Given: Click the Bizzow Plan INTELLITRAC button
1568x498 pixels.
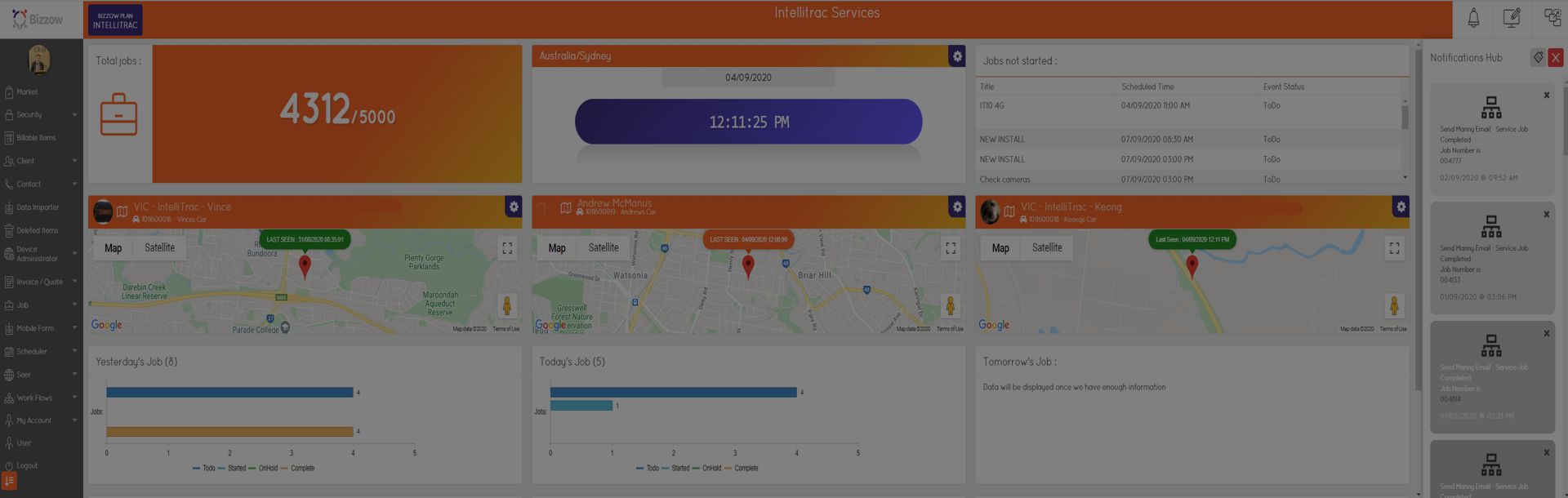Looking at the screenshot, I should click(x=115, y=20).
